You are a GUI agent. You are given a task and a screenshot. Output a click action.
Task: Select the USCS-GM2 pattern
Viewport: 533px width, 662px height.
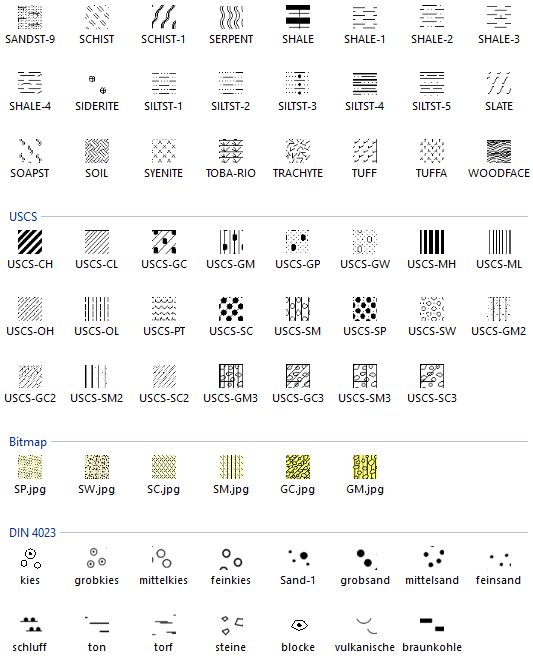coord(499,309)
